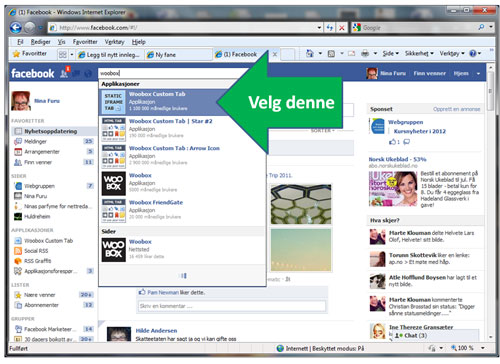Click the Facebook search input field
Viewport: 500px width, 364px height.
[x=173, y=73]
